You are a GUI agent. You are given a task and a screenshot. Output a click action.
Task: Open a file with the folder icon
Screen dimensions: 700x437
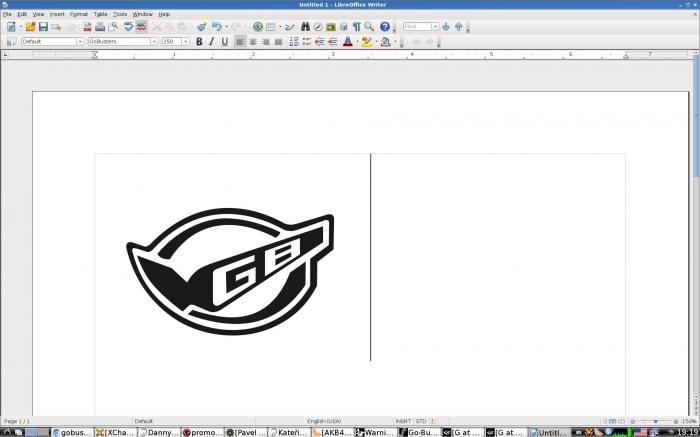coord(30,27)
